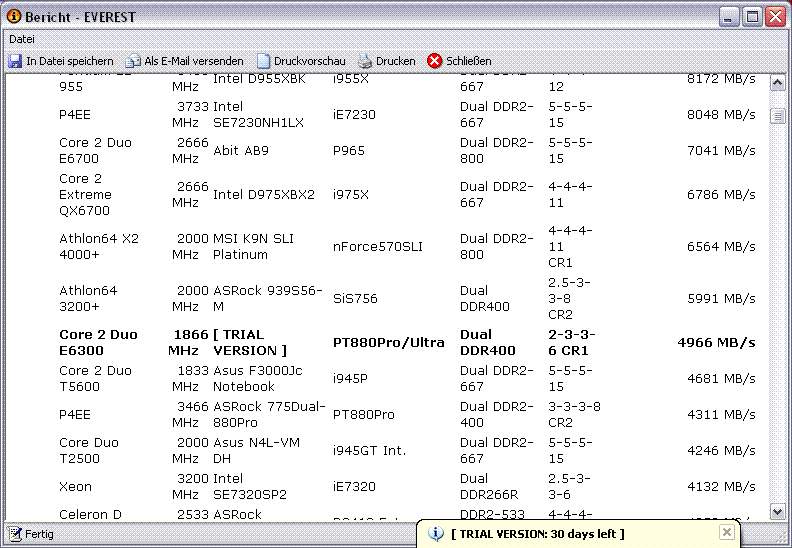Click Asus F3000Jc Notebook cell

point(258,378)
